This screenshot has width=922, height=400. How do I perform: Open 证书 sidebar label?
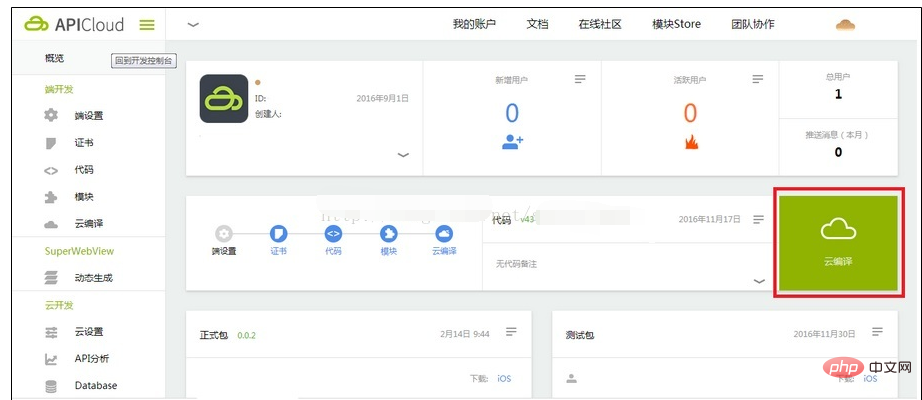coord(84,143)
